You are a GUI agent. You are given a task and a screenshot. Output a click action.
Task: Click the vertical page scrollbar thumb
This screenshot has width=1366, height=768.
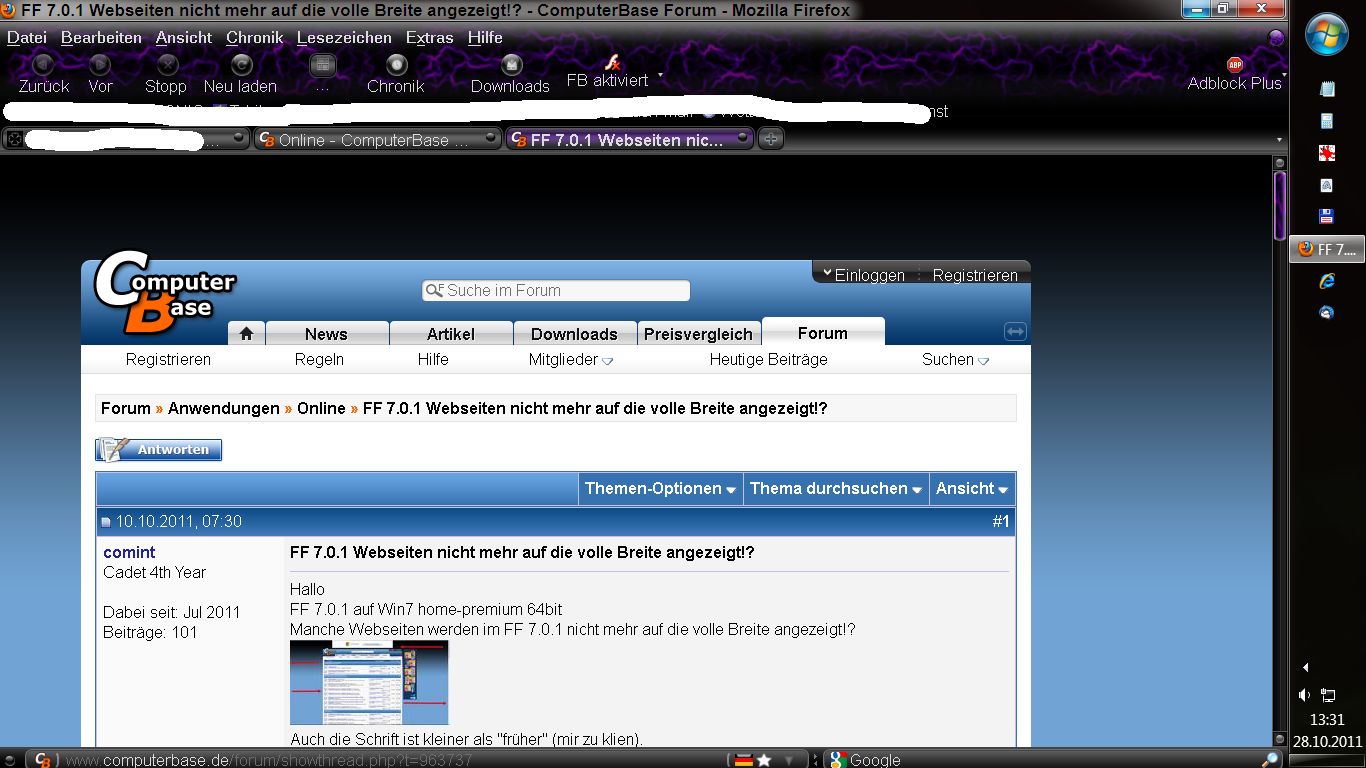tap(1279, 206)
